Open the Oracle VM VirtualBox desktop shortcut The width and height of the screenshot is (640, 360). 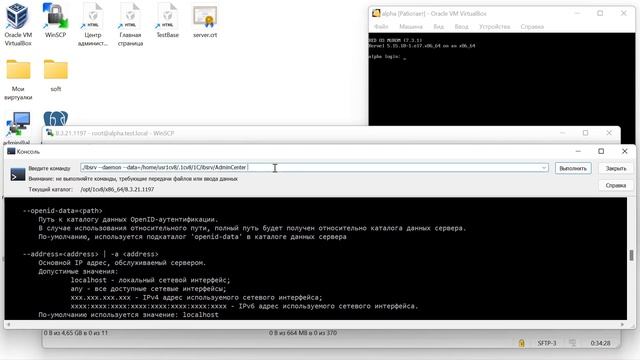click(x=18, y=24)
